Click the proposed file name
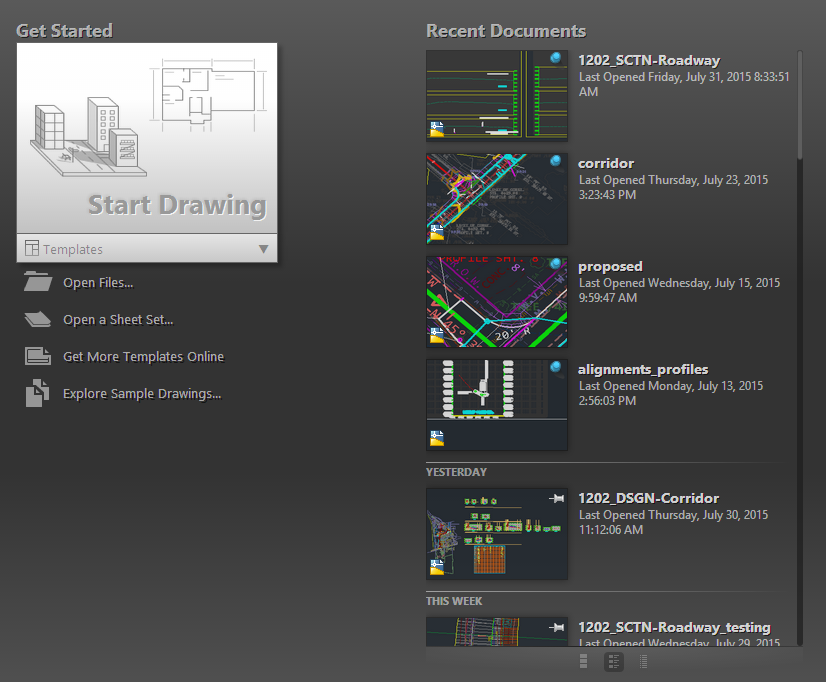Viewport: 826px width, 682px height. 610,266
